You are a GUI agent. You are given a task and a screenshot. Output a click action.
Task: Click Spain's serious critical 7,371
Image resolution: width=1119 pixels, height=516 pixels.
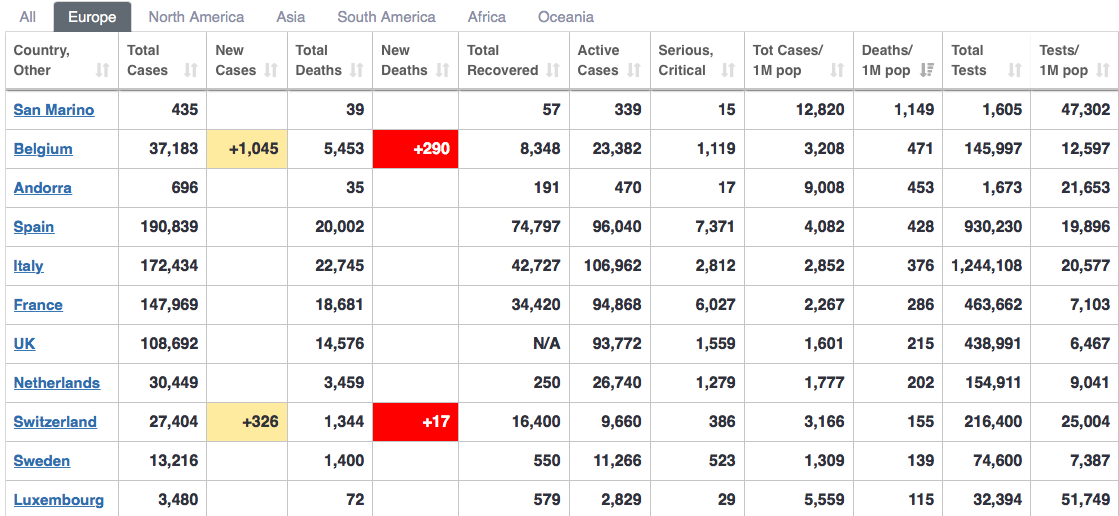tap(714, 227)
